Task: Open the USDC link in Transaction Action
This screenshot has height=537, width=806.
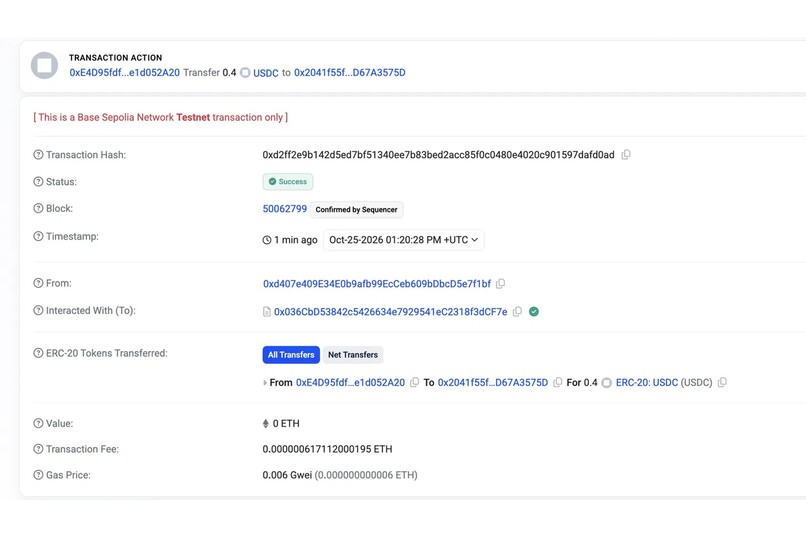Action: point(266,73)
